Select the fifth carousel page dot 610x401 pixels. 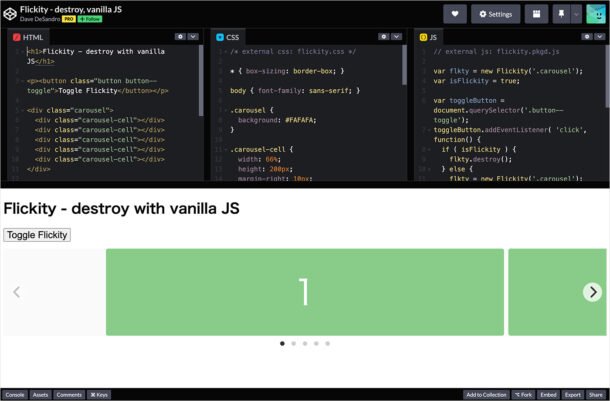pos(328,343)
